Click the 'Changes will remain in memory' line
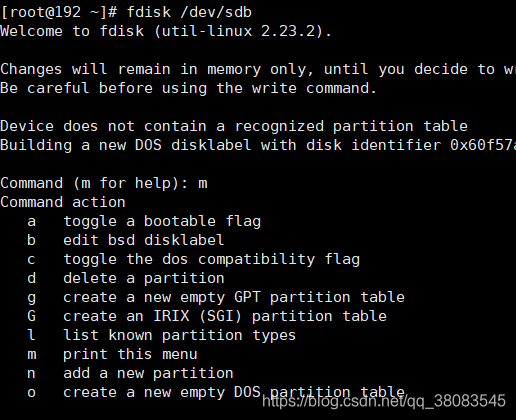This screenshot has height=420, width=516. (x=258, y=69)
